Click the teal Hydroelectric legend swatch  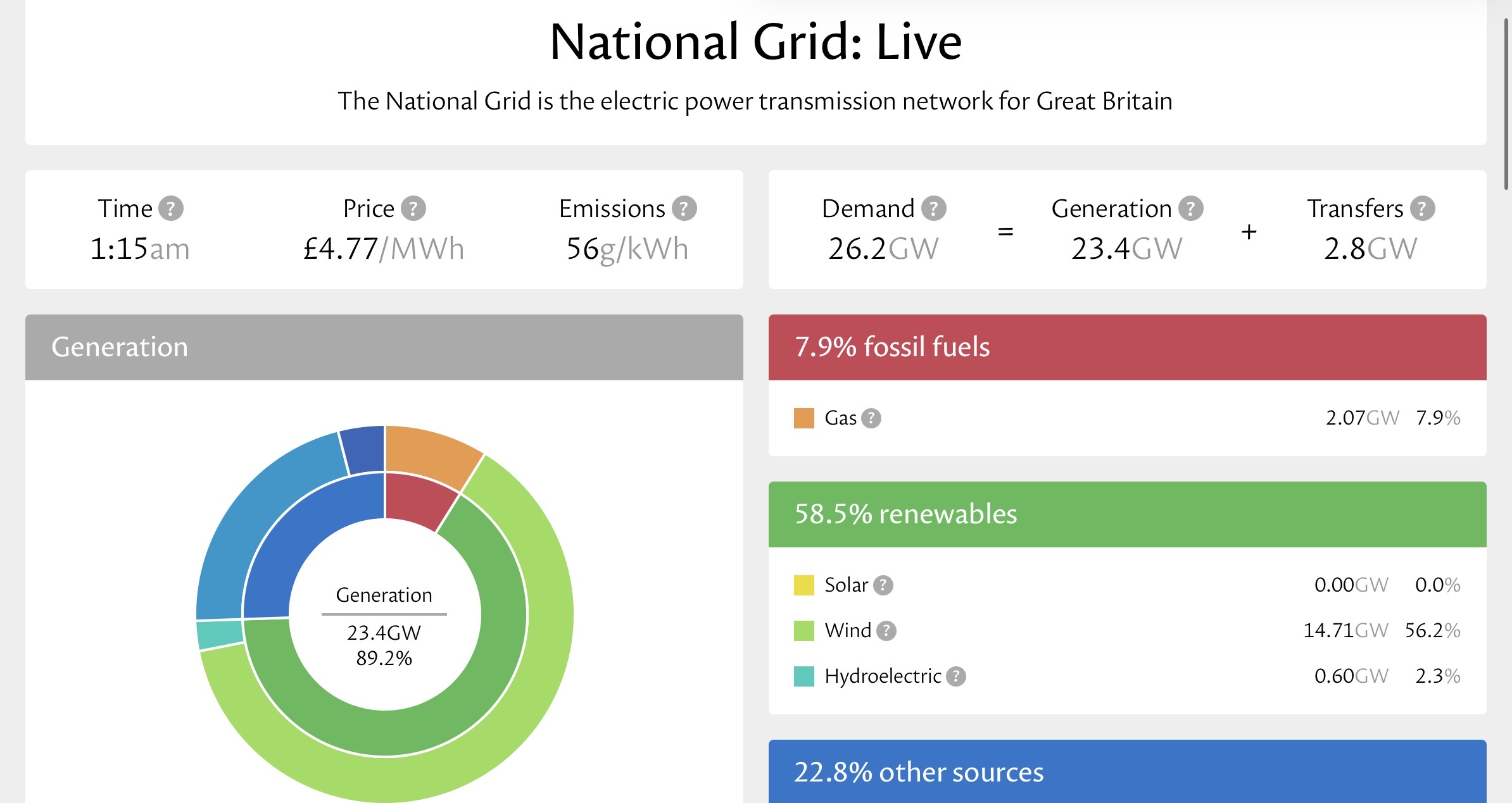point(803,676)
